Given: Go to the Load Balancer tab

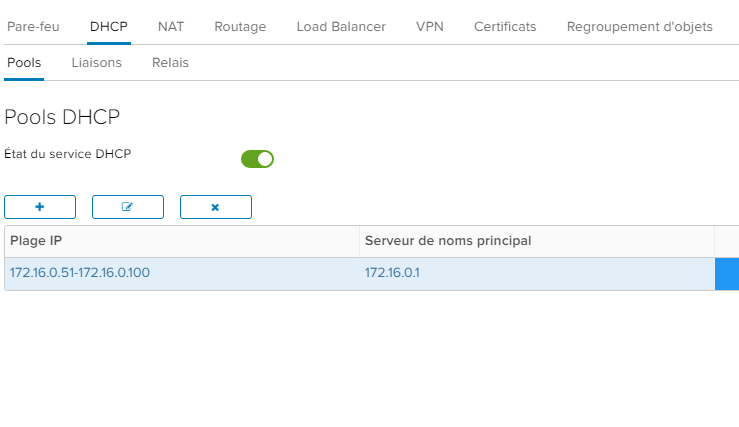Looking at the screenshot, I should [341, 27].
